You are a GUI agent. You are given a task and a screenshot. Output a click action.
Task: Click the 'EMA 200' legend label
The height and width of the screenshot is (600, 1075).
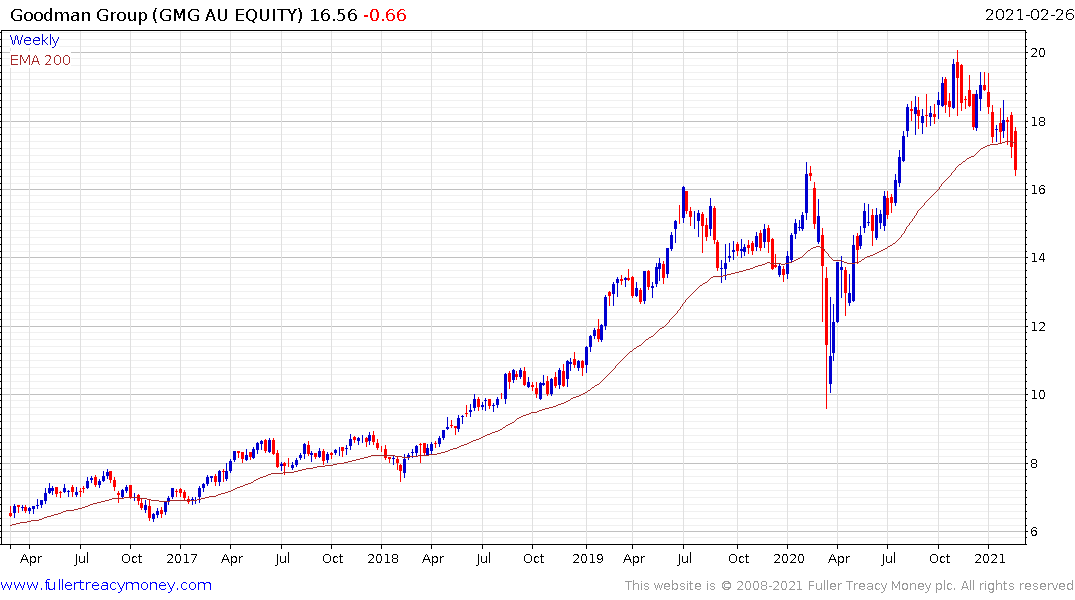[x=40, y=60]
